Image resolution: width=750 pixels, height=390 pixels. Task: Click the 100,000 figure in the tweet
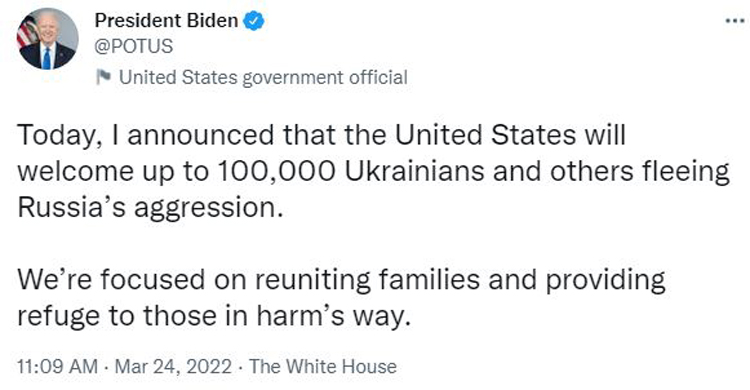(x=276, y=171)
